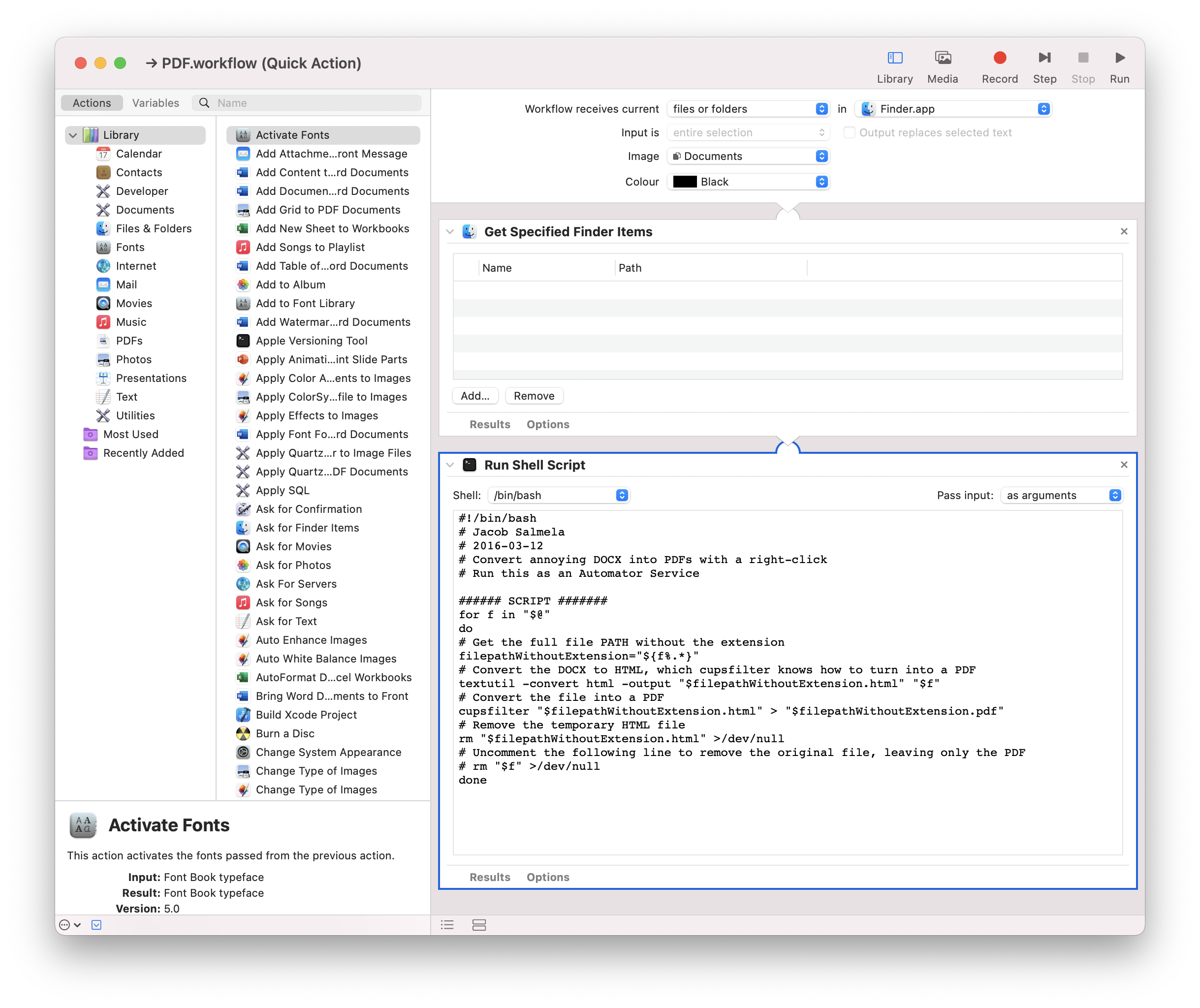Switch to the Variables tab
1200x1008 pixels.
(156, 103)
